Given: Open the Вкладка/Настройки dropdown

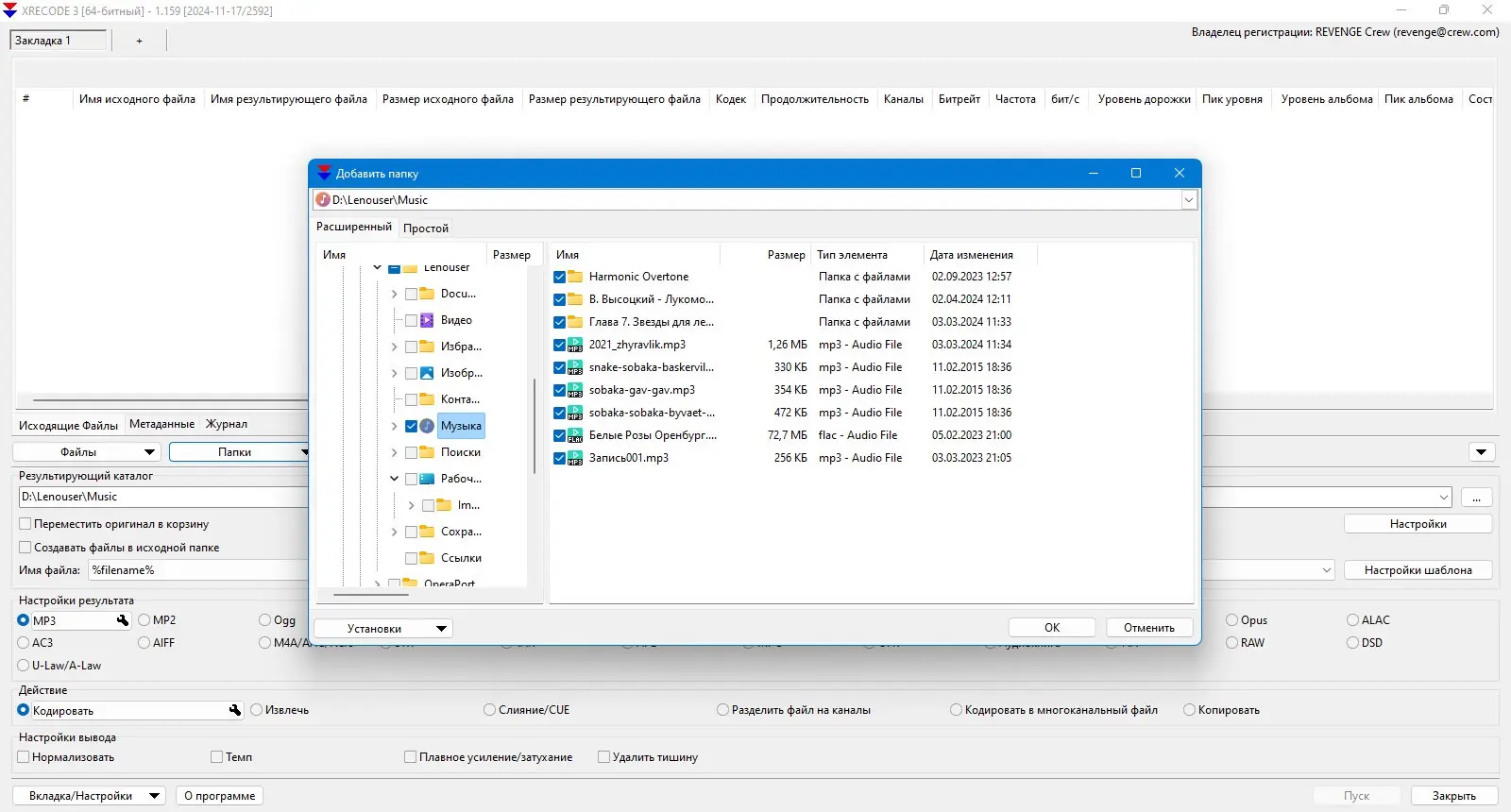Looking at the screenshot, I should point(90,796).
